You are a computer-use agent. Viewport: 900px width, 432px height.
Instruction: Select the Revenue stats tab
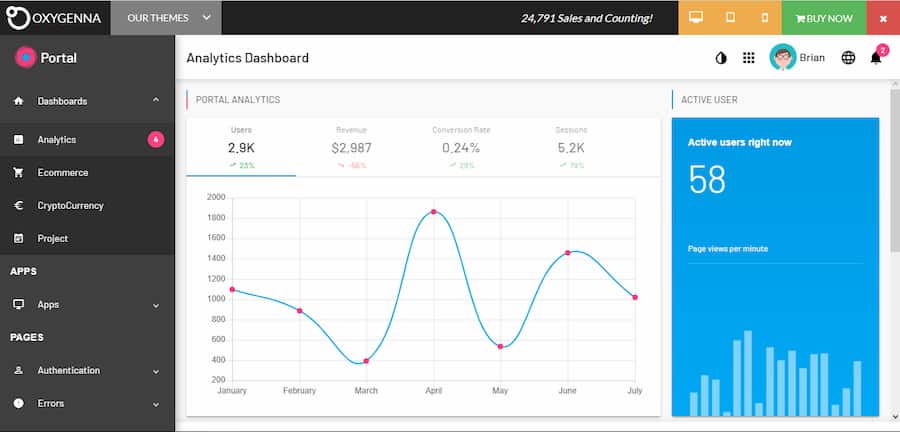[x=351, y=146]
